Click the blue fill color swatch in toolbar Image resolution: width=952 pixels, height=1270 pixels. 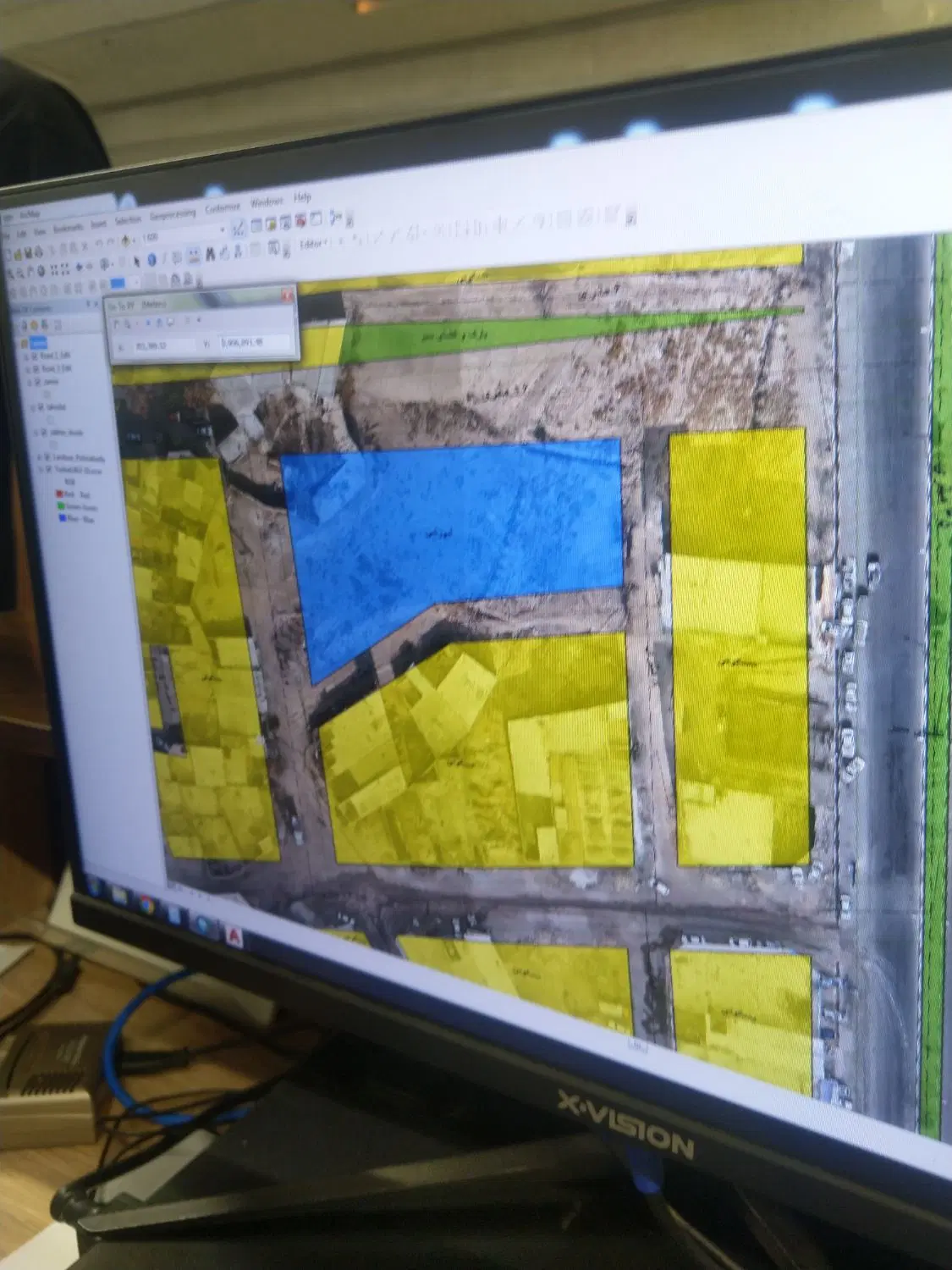click(117, 283)
